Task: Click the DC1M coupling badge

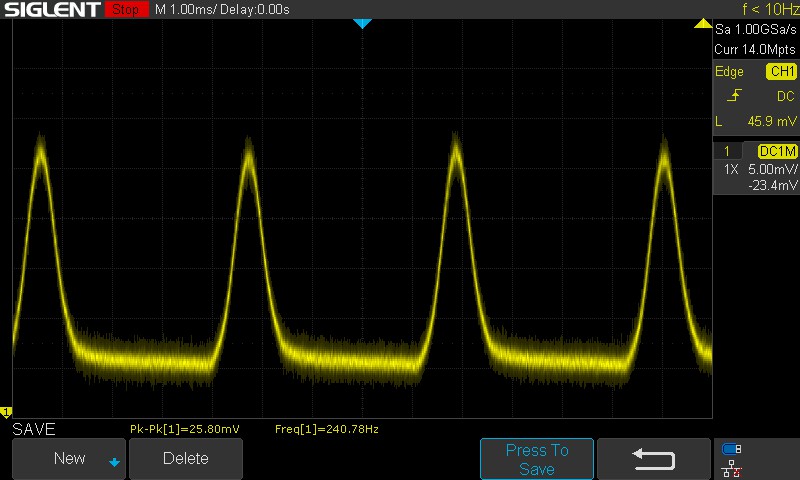Action: 777,151
